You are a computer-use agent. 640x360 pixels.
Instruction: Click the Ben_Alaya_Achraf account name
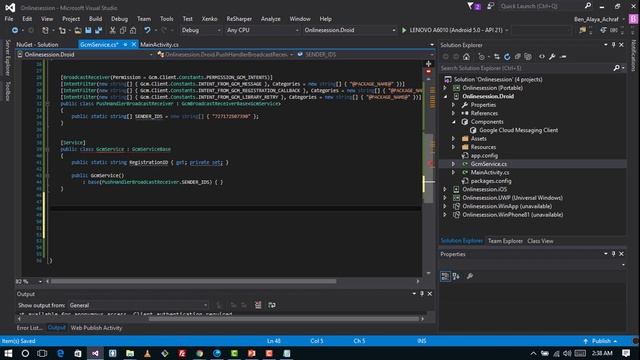pyautogui.click(x=596, y=19)
